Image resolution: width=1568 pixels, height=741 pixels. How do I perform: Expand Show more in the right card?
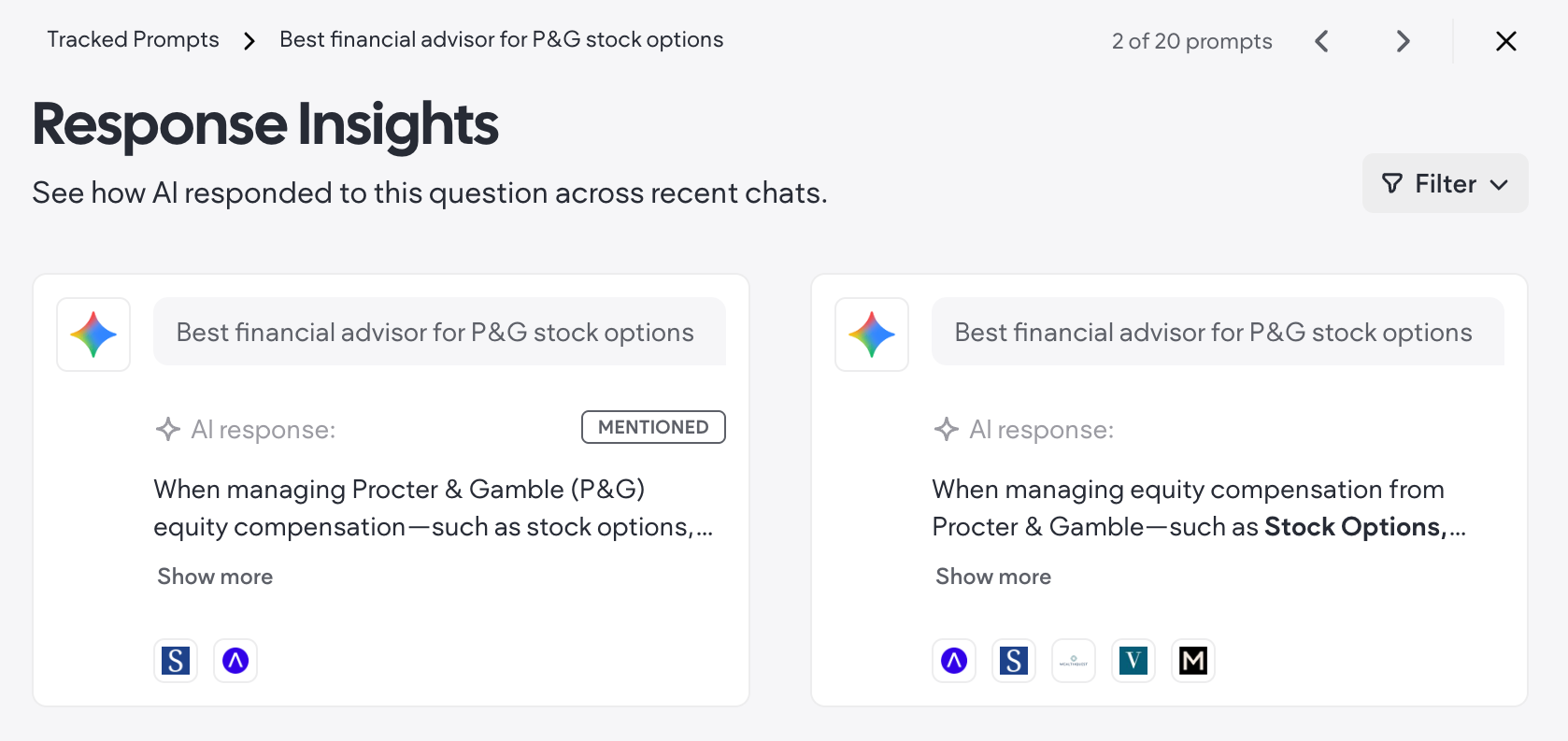point(993,577)
